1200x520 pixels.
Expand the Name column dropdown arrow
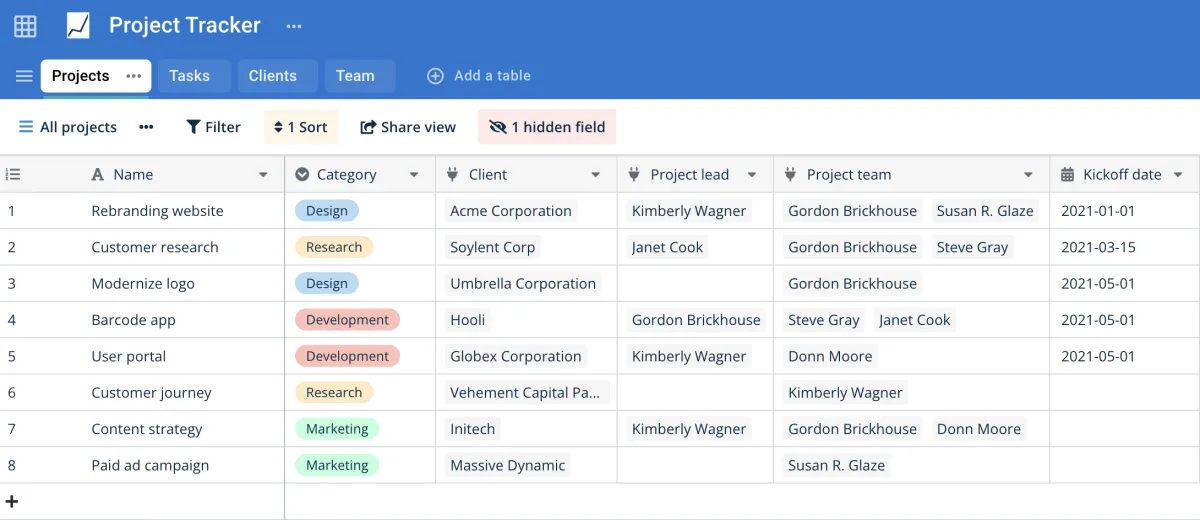pyautogui.click(x=263, y=175)
